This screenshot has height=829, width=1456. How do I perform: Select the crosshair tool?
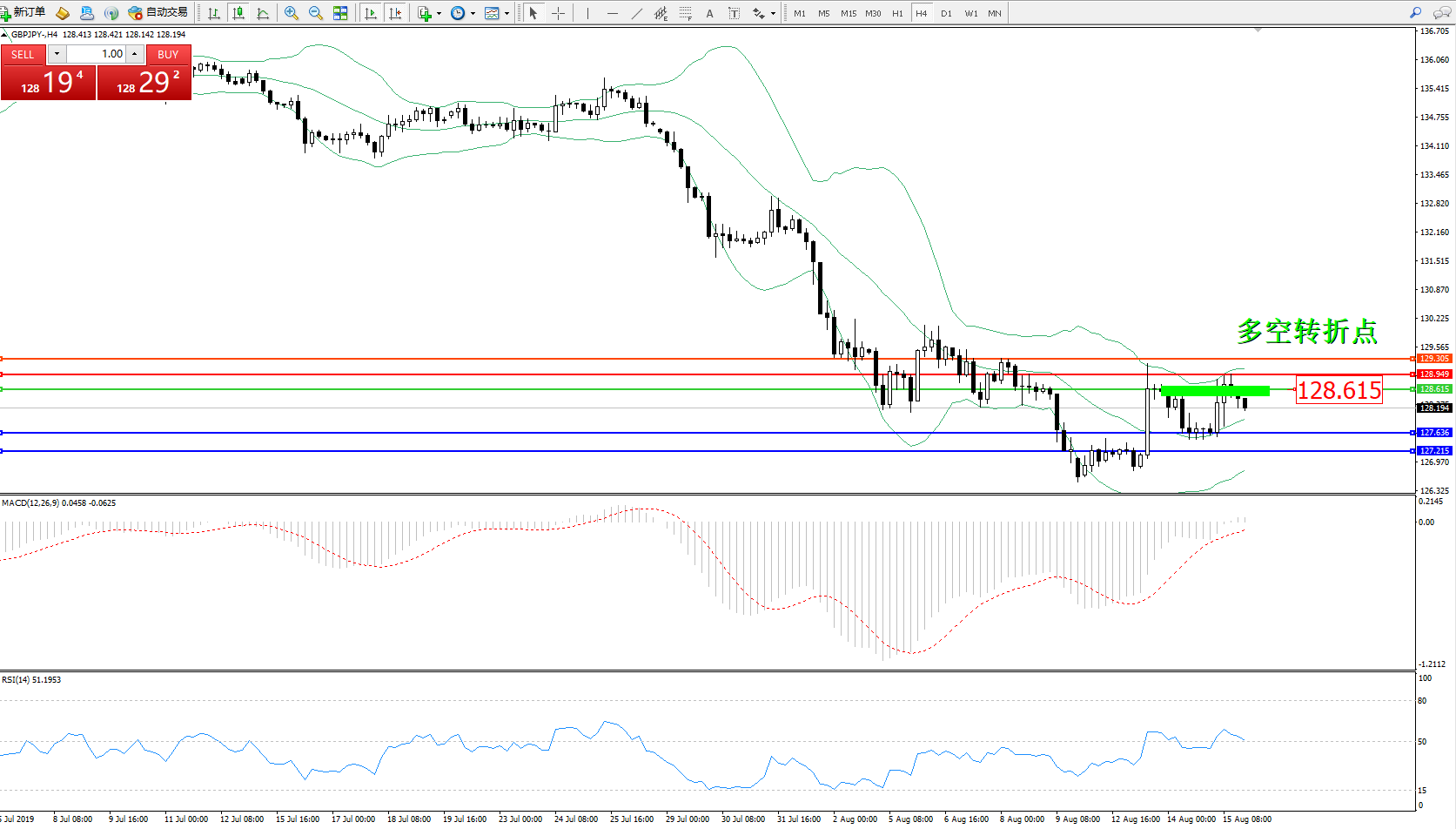[559, 13]
